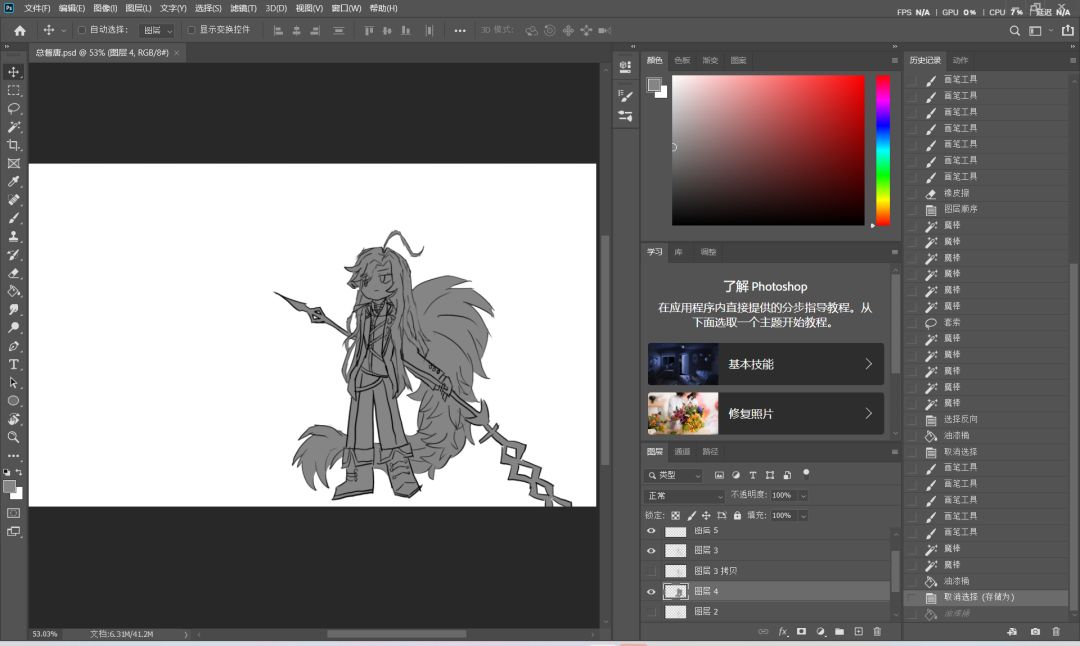Image resolution: width=1080 pixels, height=646 pixels.
Task: Open the 修复照片 tutorial
Action: [765, 413]
